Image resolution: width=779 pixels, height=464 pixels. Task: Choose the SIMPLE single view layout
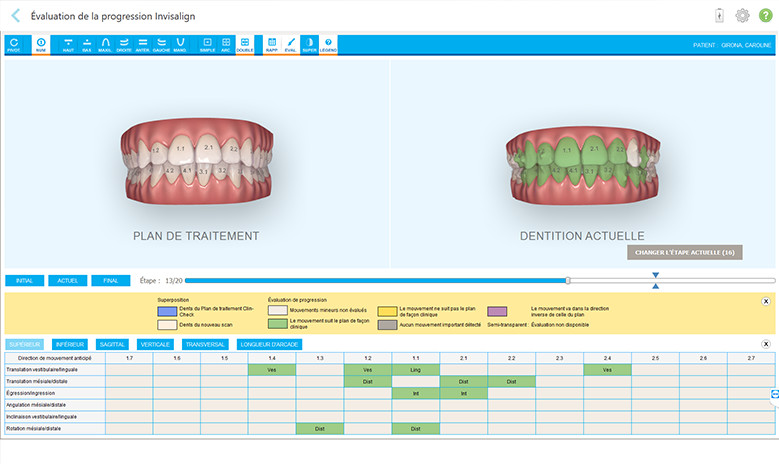207,45
